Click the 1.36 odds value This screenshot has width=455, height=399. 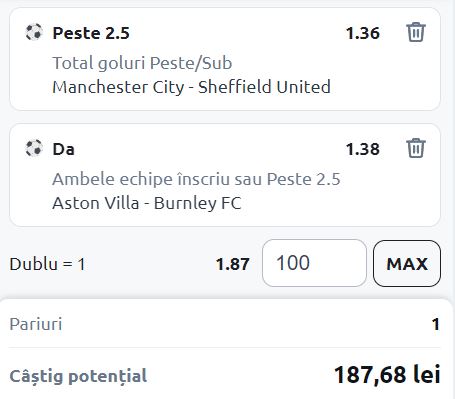pyautogui.click(x=363, y=33)
